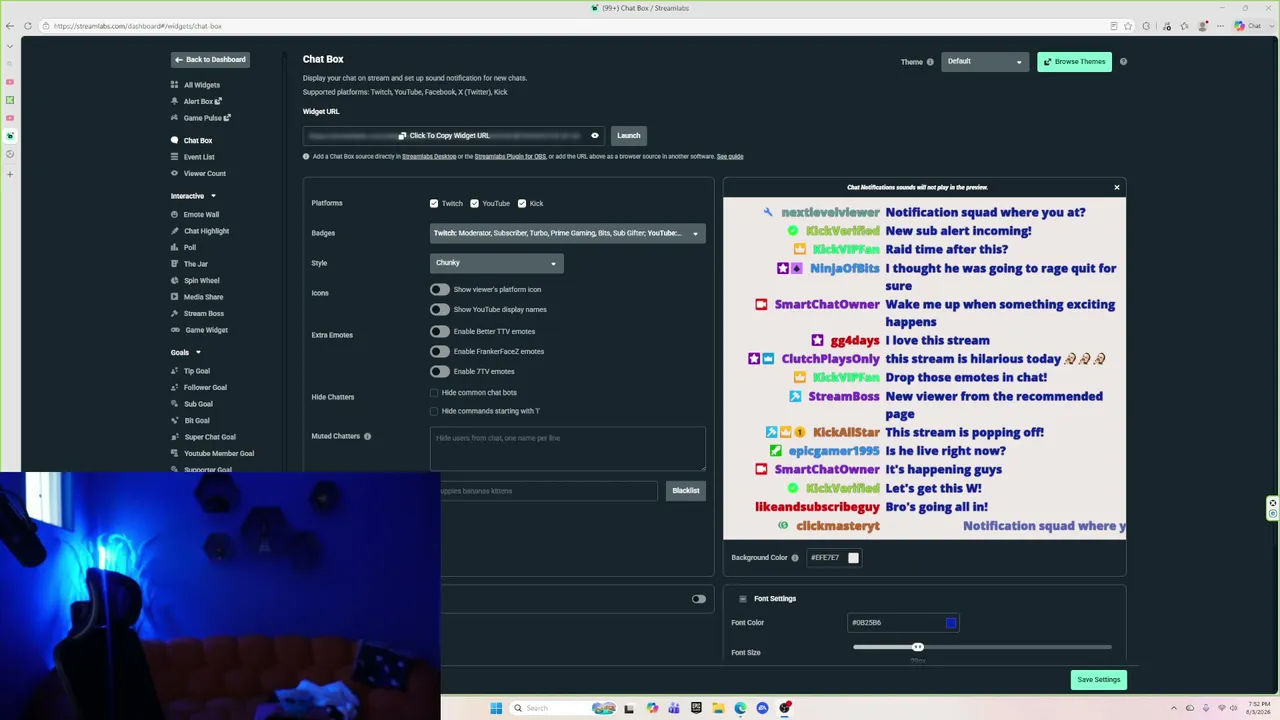Open the See guide link
The width and height of the screenshot is (1280, 720).
[730, 157]
